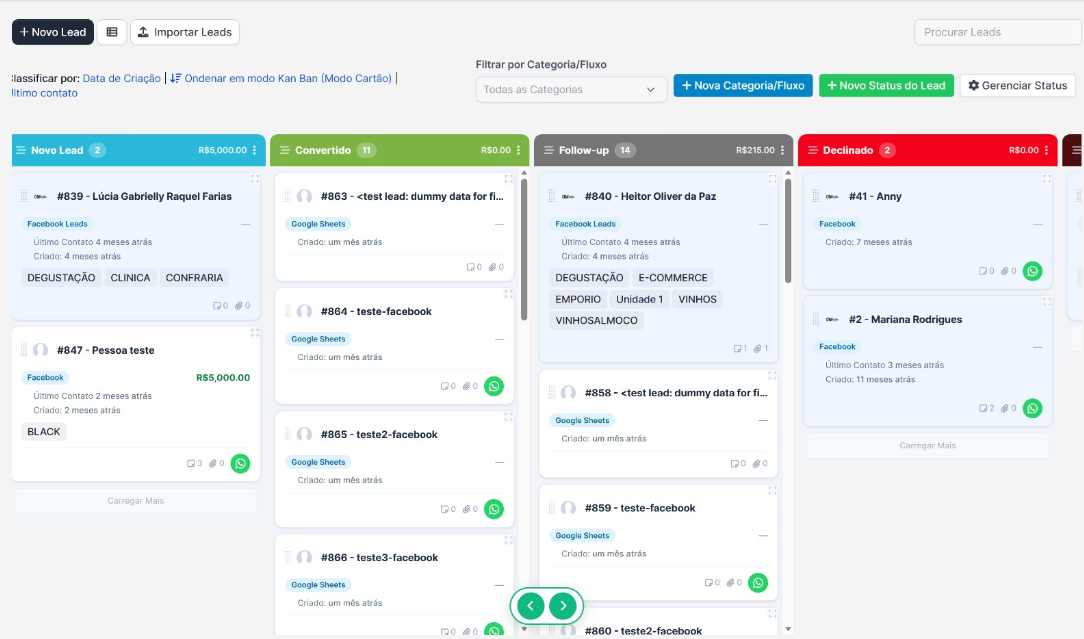Image resolution: width=1084 pixels, height=639 pixels.
Task: Open WhatsApp for lead #864 teste-facebook
Action: 494,386
